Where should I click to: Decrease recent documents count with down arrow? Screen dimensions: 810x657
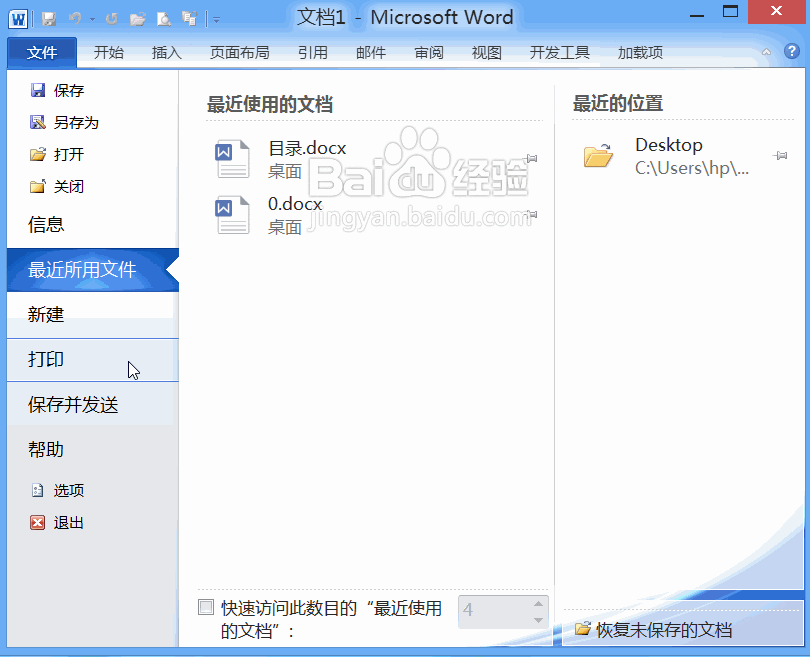[x=538, y=620]
